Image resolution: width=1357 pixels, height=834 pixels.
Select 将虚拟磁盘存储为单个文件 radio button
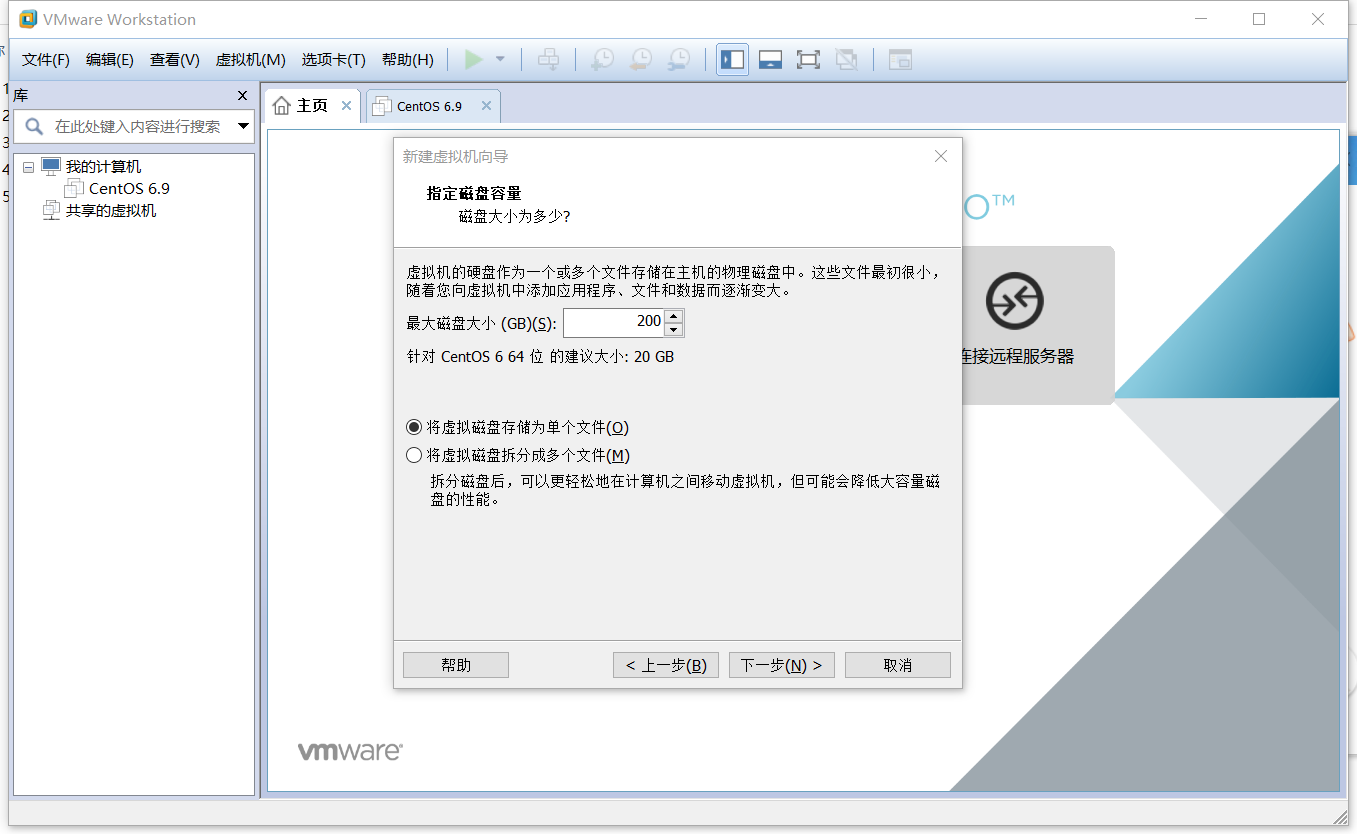coord(414,427)
